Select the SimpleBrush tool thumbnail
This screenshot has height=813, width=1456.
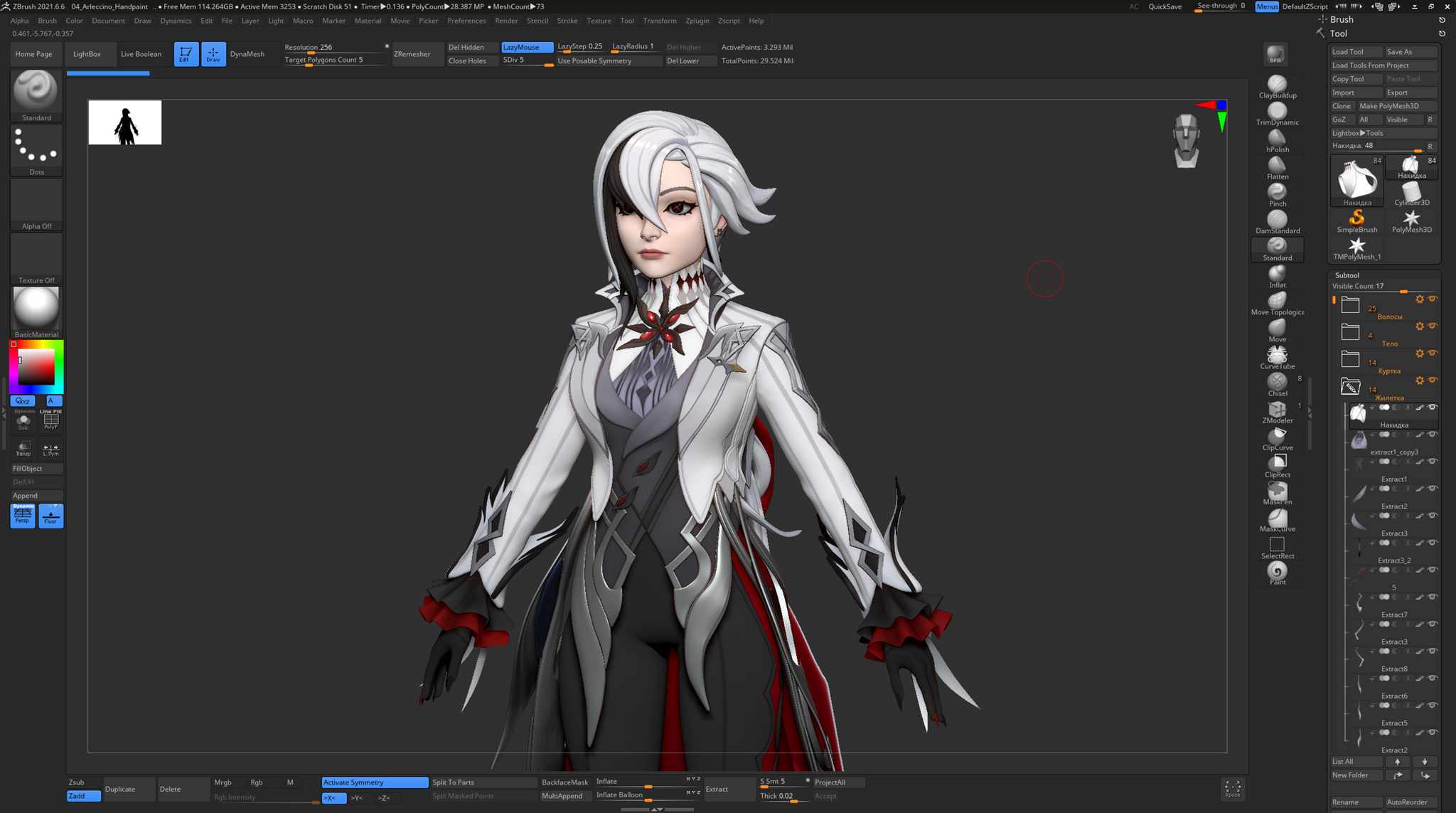coord(1356,219)
